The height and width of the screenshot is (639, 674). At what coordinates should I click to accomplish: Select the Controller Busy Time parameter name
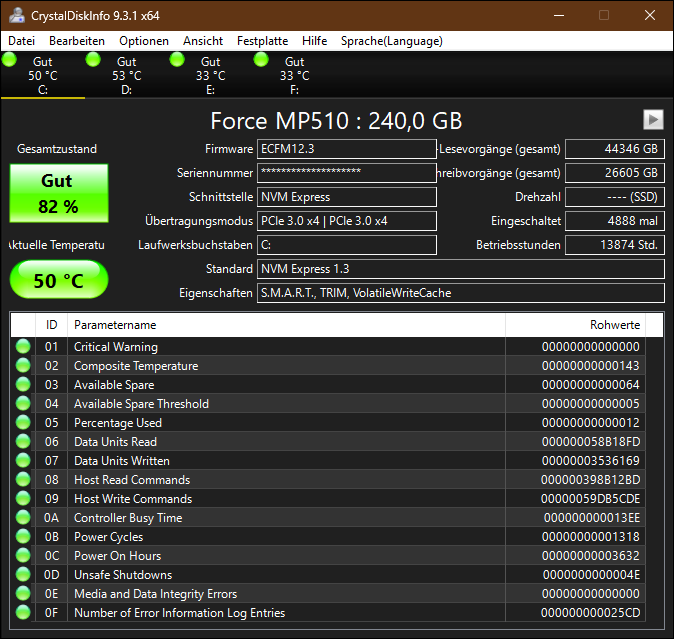128,517
